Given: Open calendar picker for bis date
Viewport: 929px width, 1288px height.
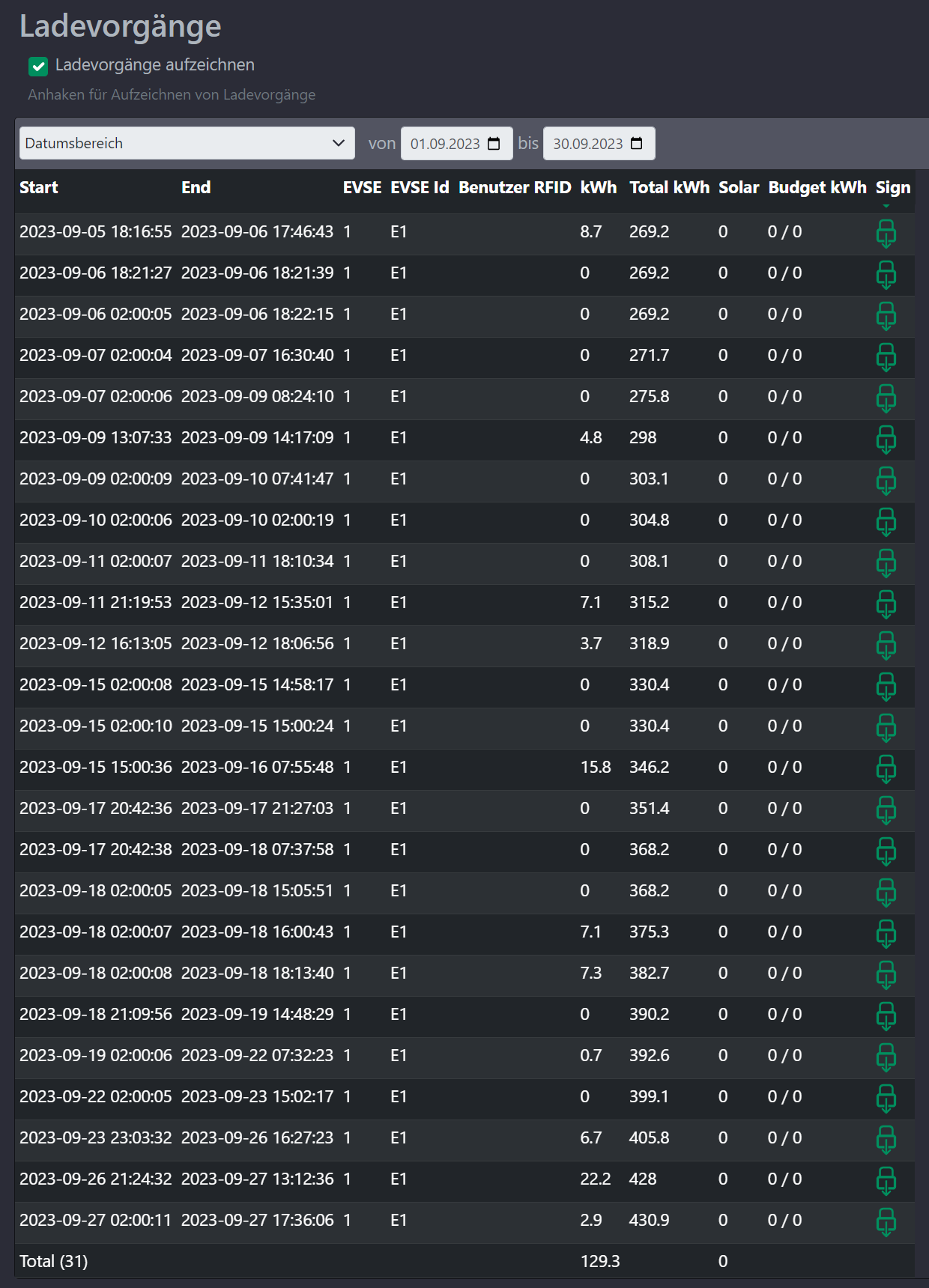Looking at the screenshot, I should point(637,144).
